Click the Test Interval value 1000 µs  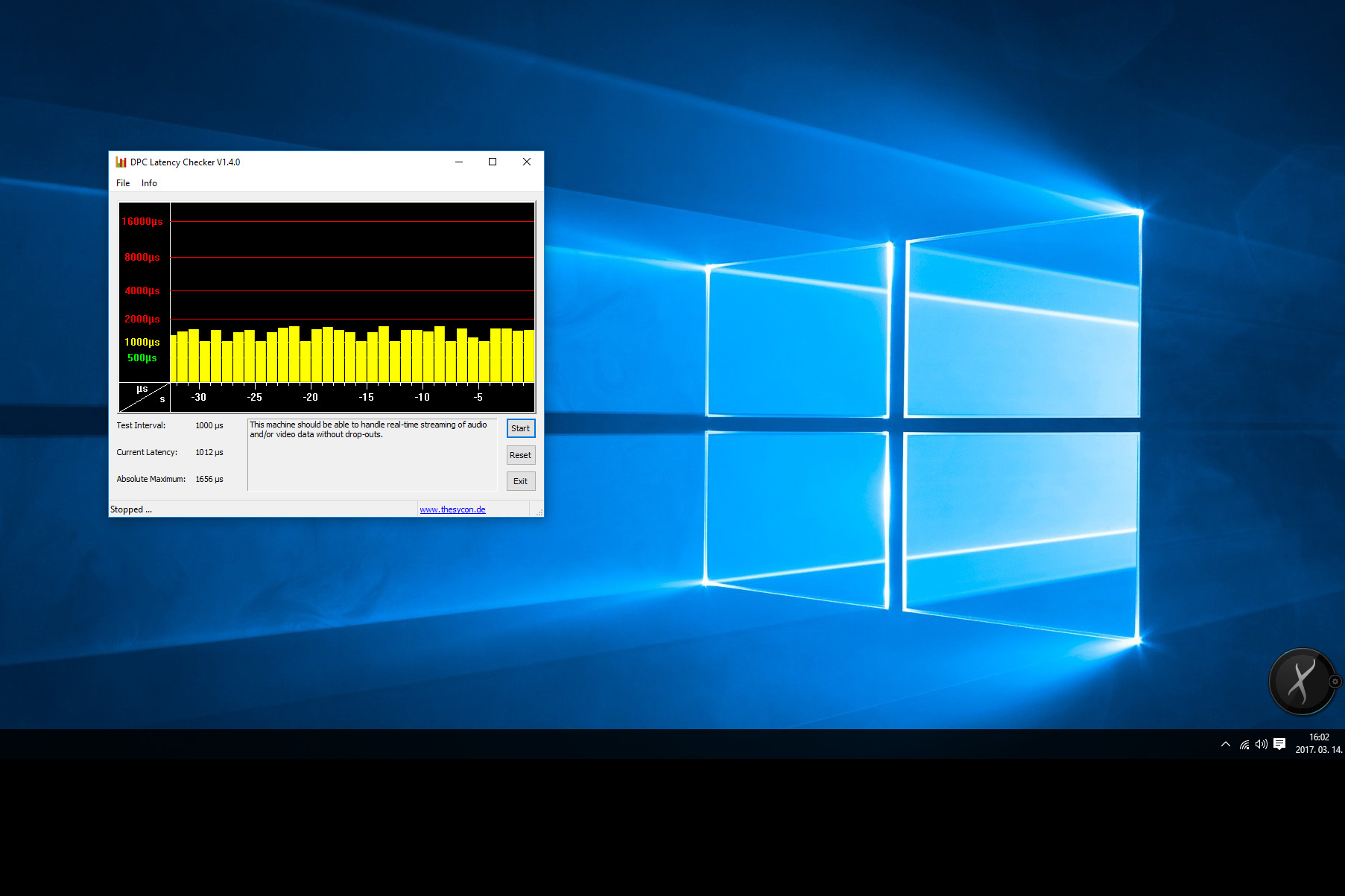pyautogui.click(x=209, y=425)
